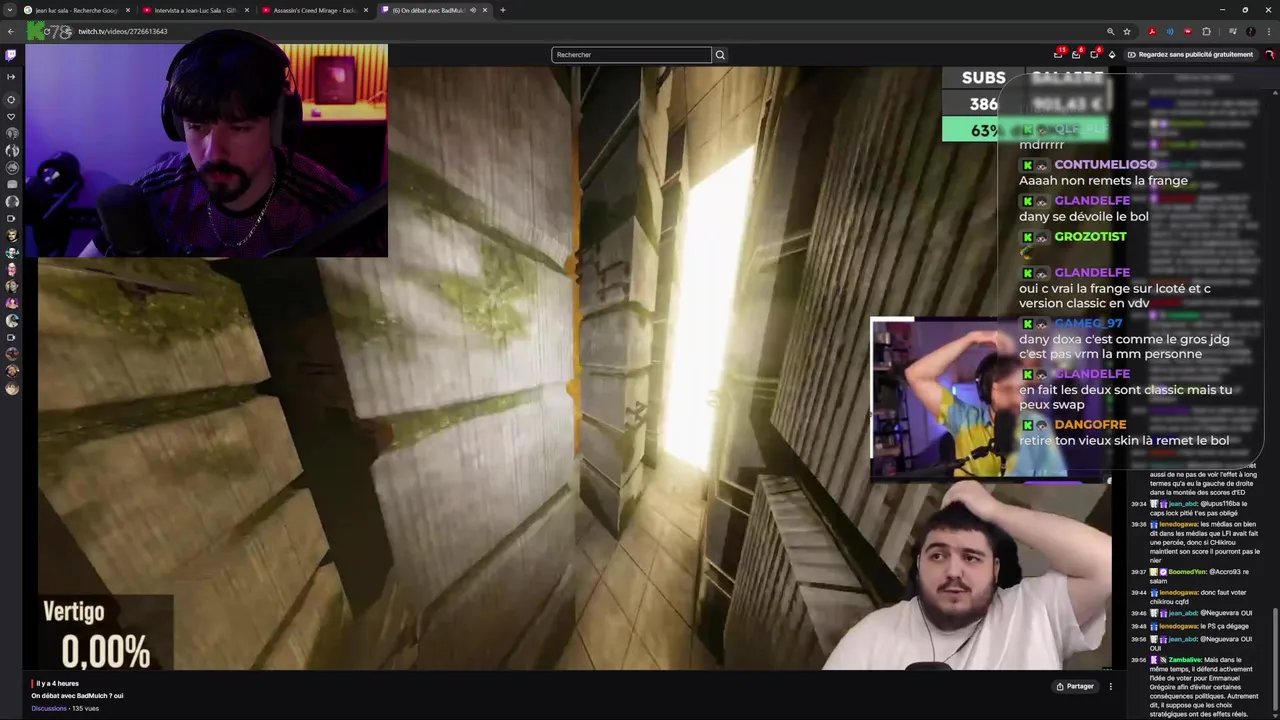Open the media control icon in toolbar
The height and width of the screenshot is (720, 1280).
(x=1232, y=31)
